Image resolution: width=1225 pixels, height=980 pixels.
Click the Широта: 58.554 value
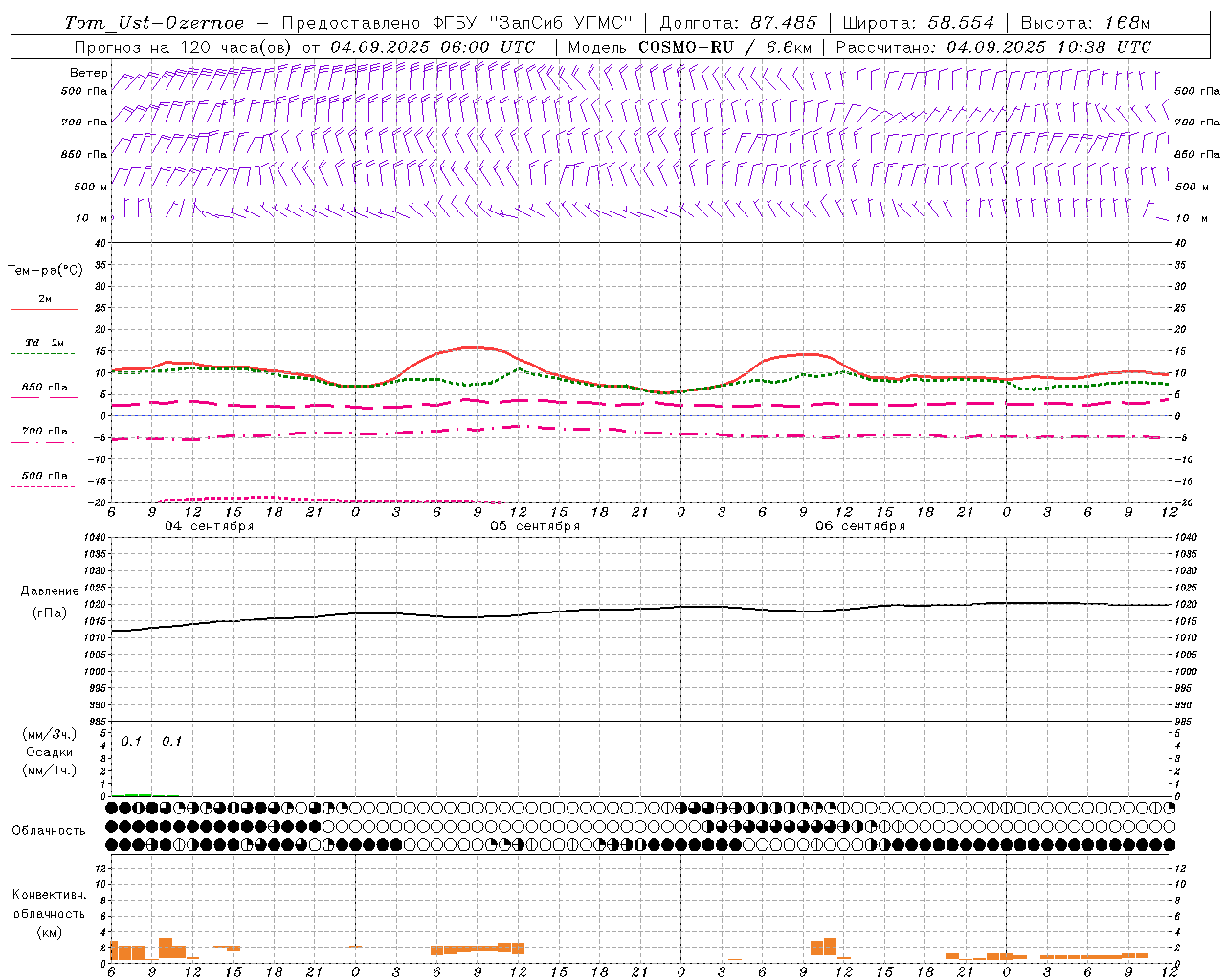[x=919, y=23]
